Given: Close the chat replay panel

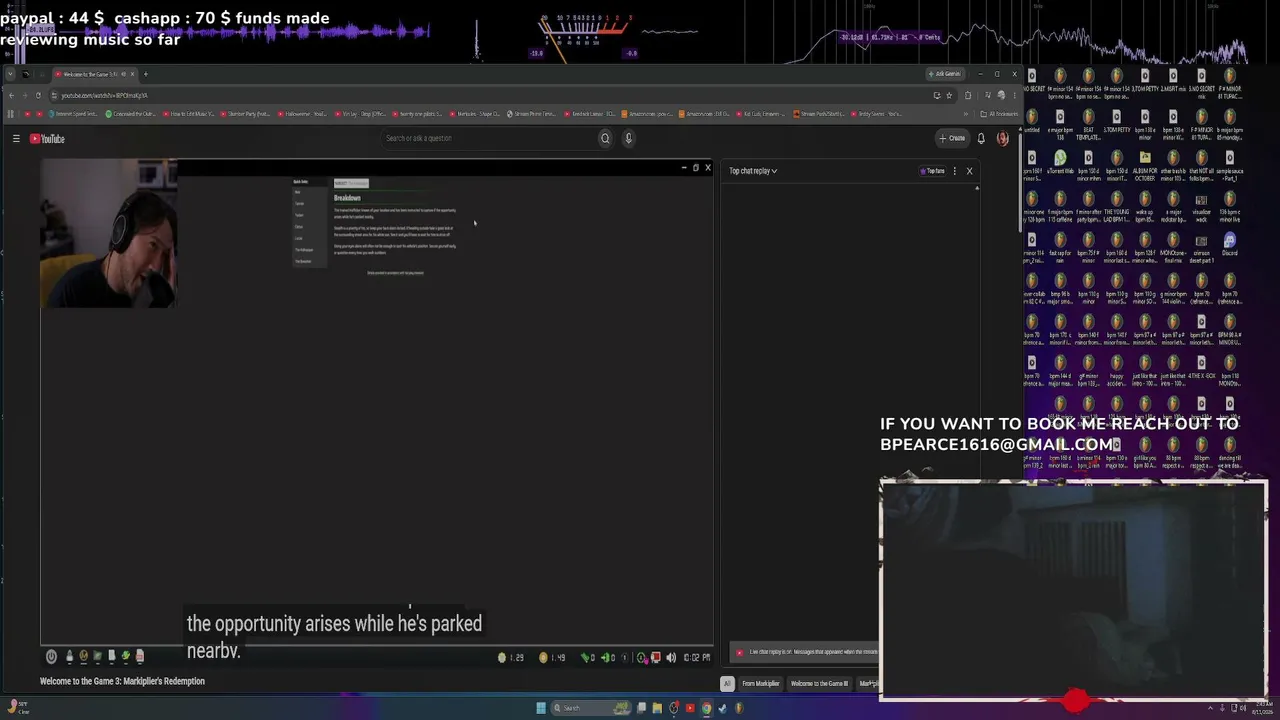Looking at the screenshot, I should [x=969, y=171].
